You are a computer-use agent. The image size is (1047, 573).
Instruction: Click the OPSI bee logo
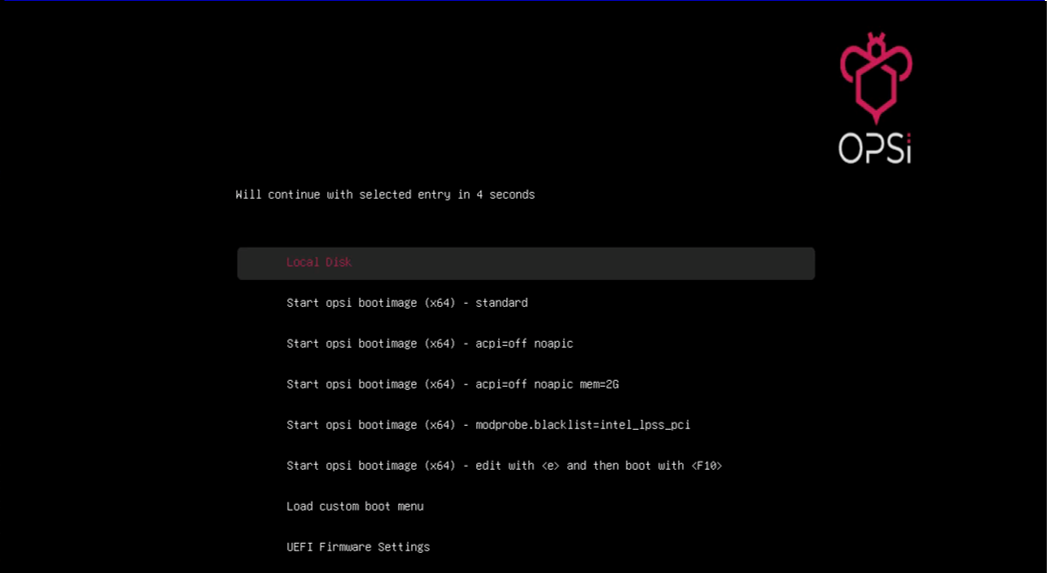875,98
